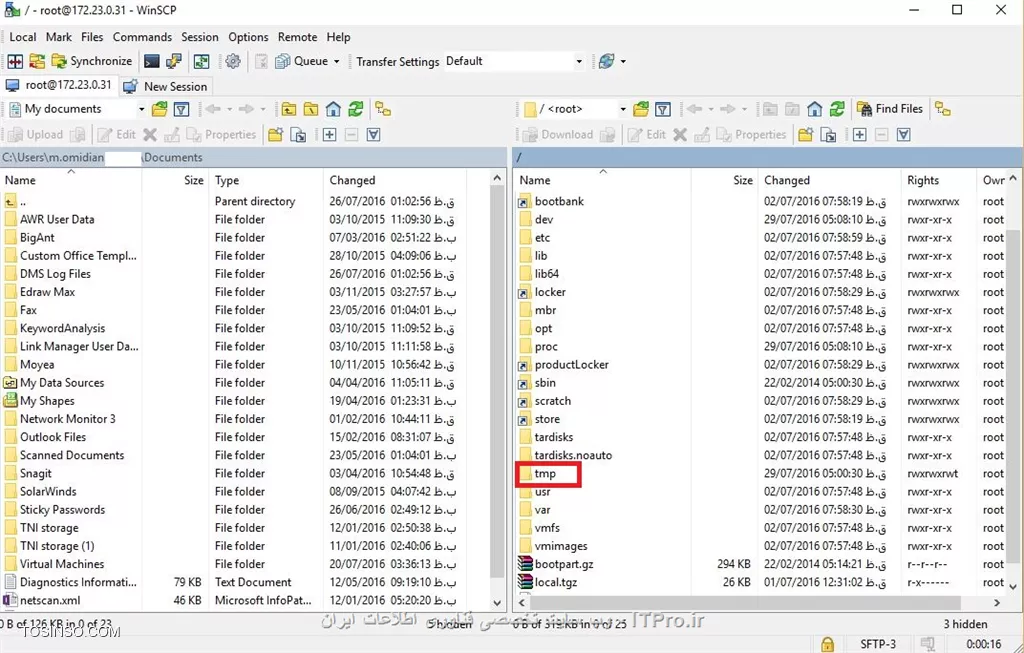Create new folder in local panel
Screen dimensions: 1024x653
276,135
